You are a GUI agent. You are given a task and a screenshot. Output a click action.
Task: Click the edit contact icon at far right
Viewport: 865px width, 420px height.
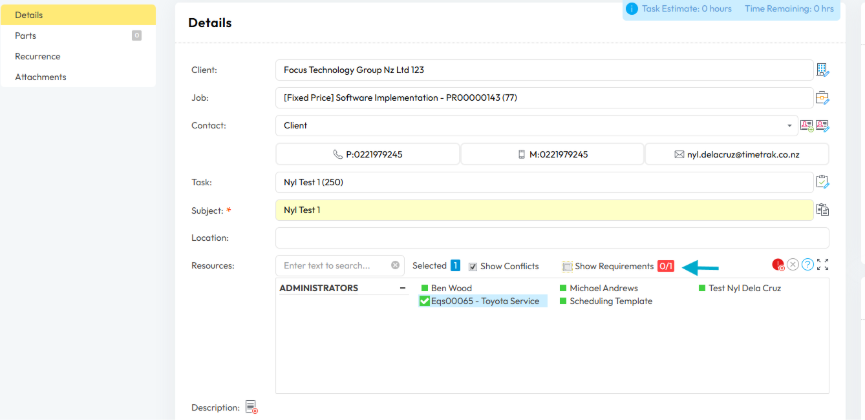823,126
